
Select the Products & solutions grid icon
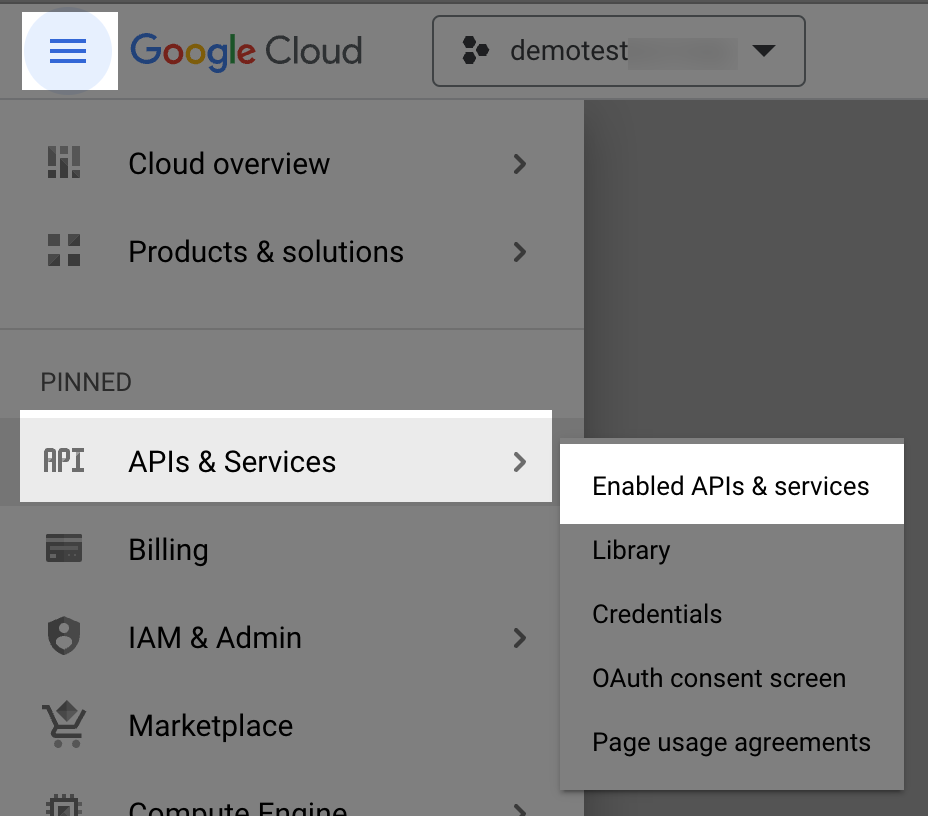[64, 251]
